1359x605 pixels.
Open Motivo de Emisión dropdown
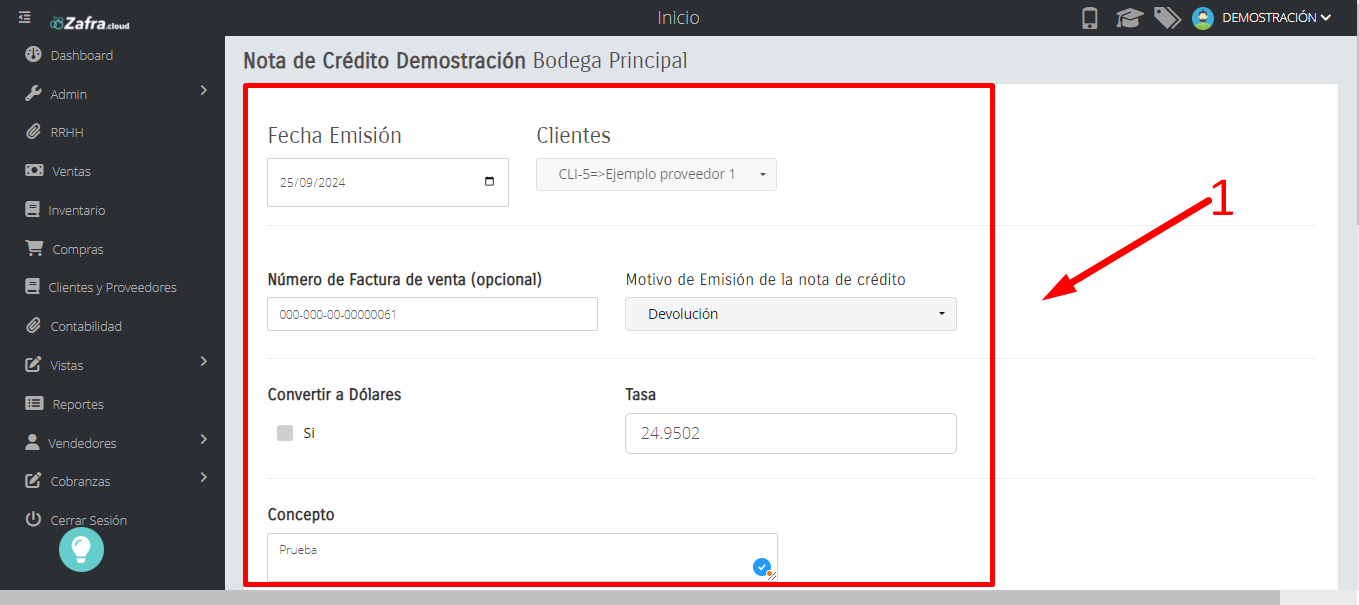pyautogui.click(x=791, y=314)
